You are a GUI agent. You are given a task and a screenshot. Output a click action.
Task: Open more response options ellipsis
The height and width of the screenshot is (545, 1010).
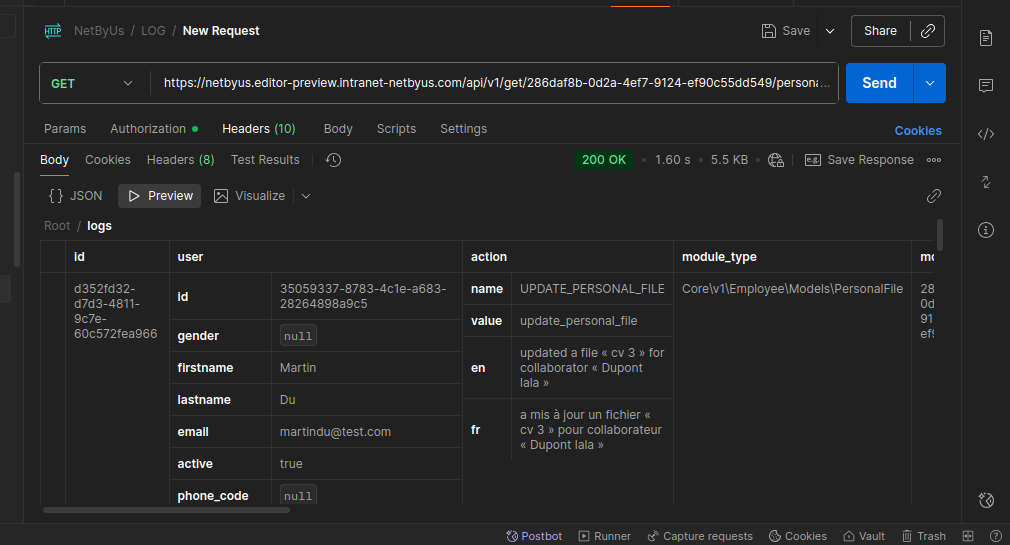pos(933,160)
